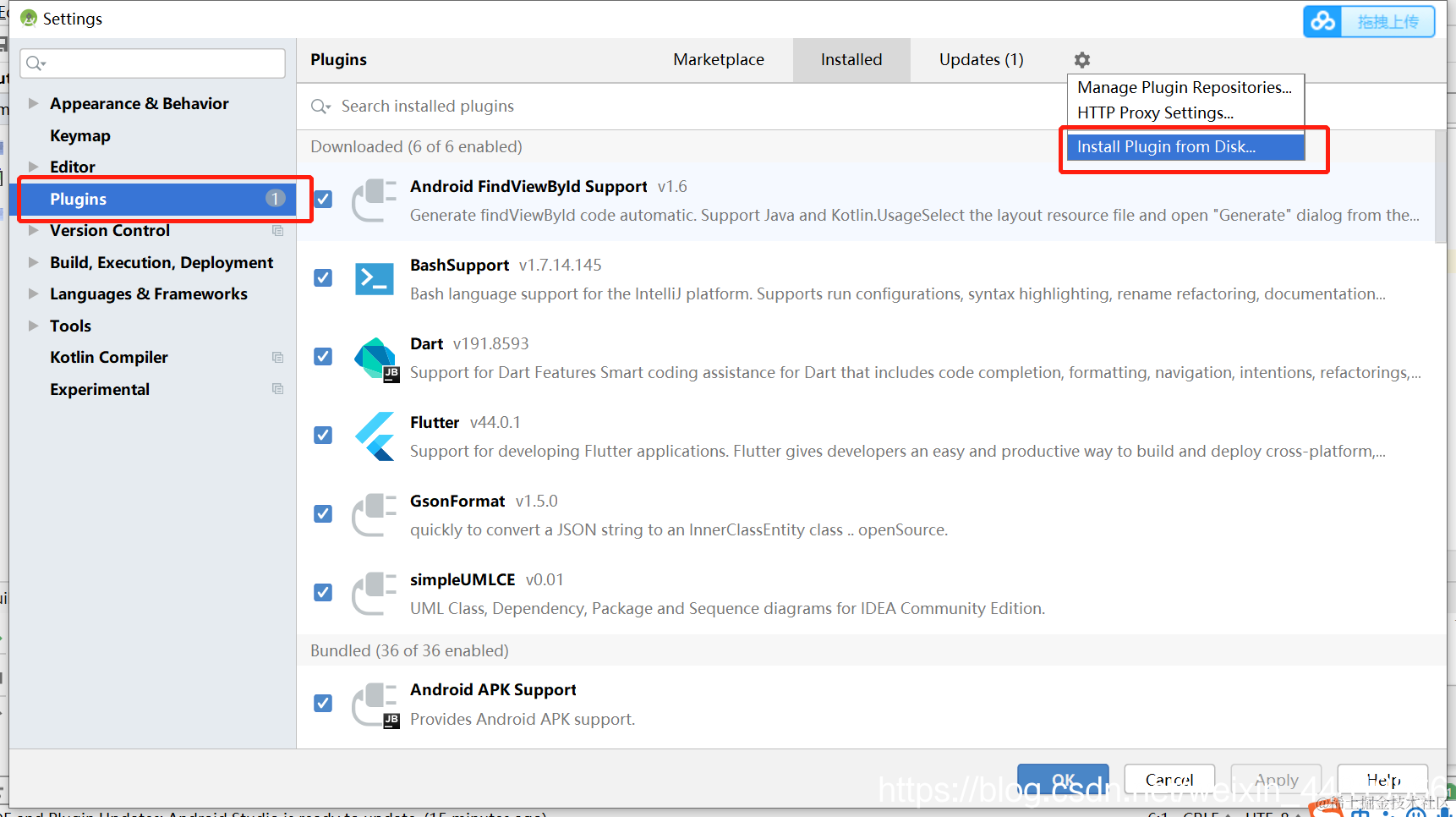Image resolution: width=1456 pixels, height=817 pixels.
Task: Open the plugins gear settings menu
Action: [1081, 60]
